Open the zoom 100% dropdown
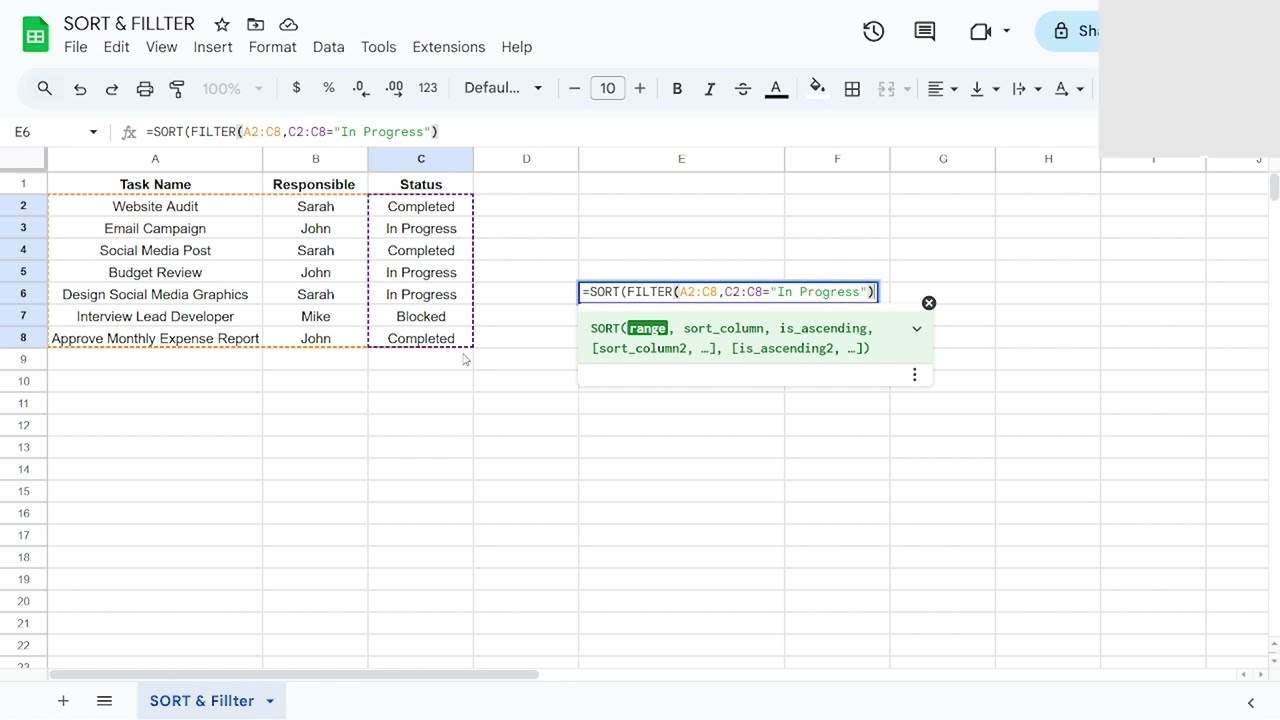This screenshot has width=1280, height=720. (x=232, y=88)
